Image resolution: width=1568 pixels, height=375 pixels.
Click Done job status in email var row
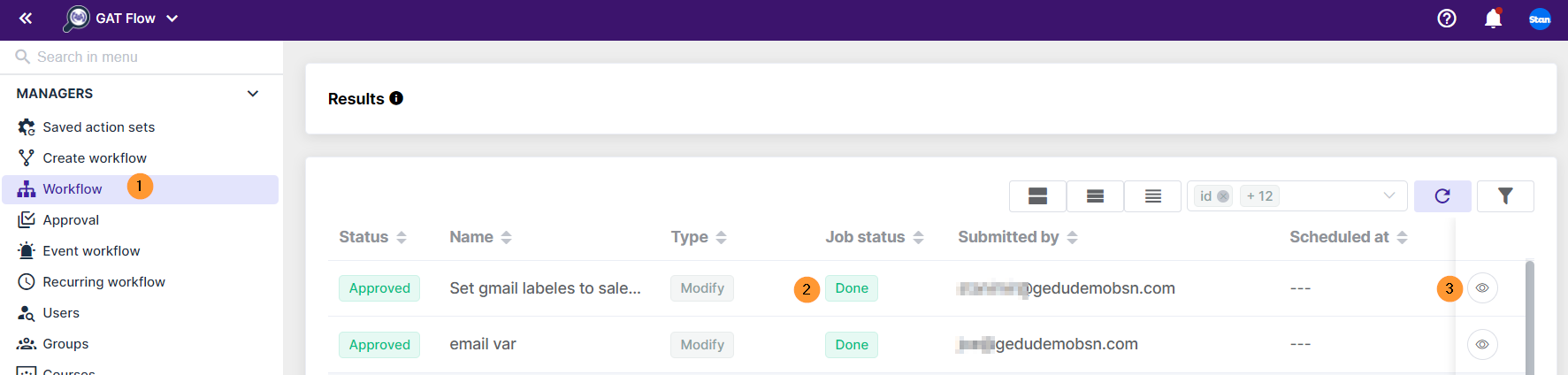[x=852, y=345]
